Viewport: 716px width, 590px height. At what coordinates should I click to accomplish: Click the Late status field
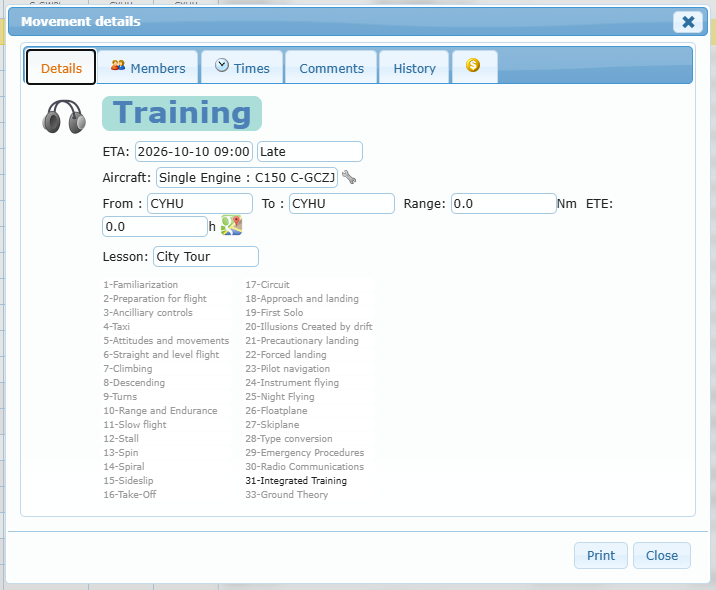[x=310, y=152]
